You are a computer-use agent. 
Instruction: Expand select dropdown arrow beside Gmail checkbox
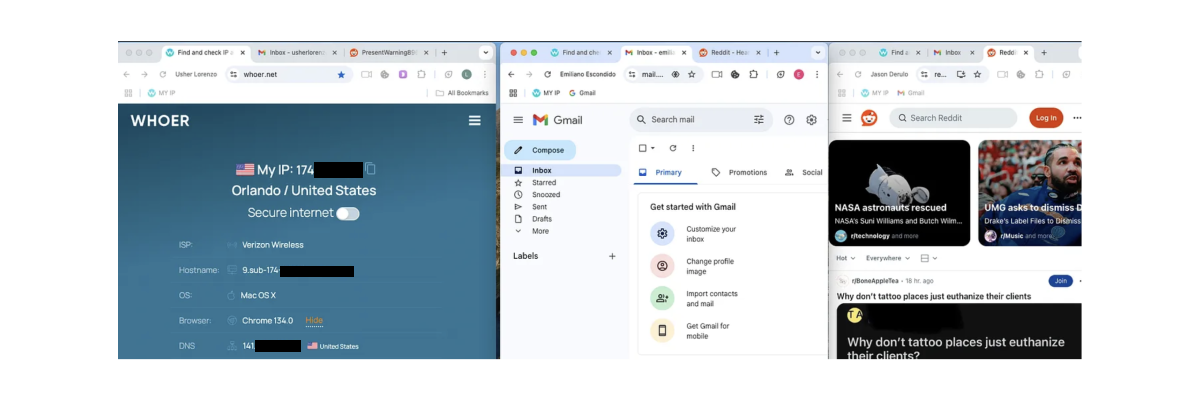[x=653, y=148]
